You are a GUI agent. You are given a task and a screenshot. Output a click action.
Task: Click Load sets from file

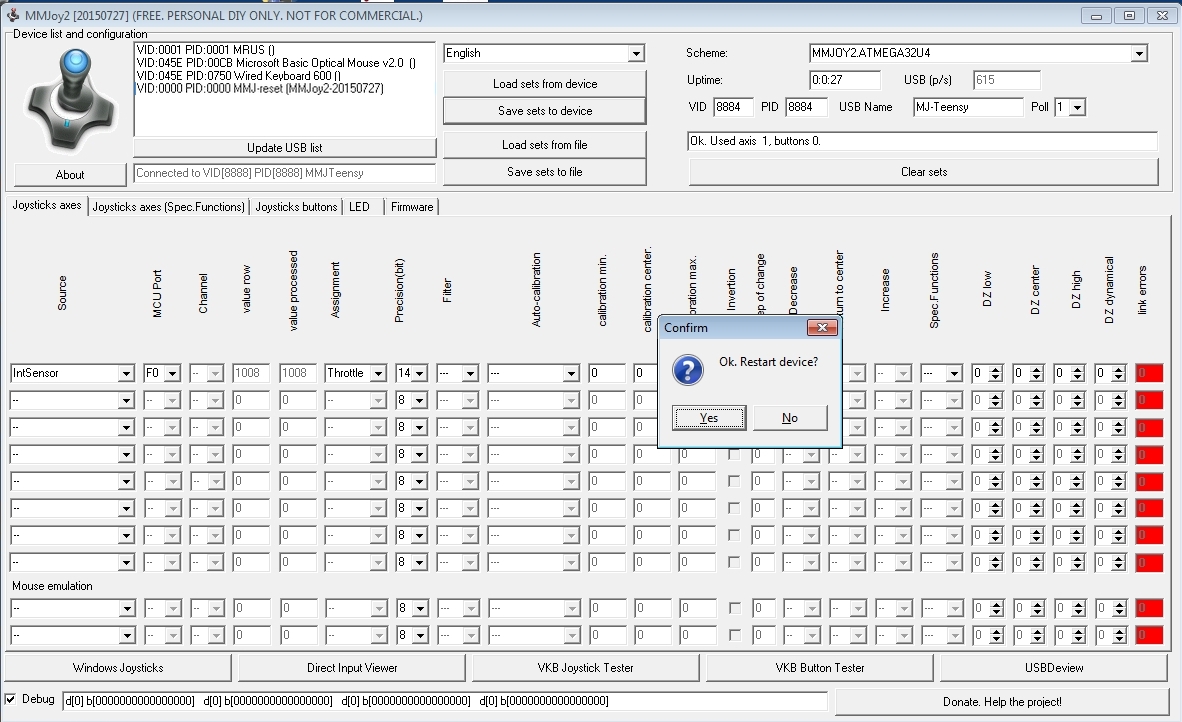(x=545, y=145)
